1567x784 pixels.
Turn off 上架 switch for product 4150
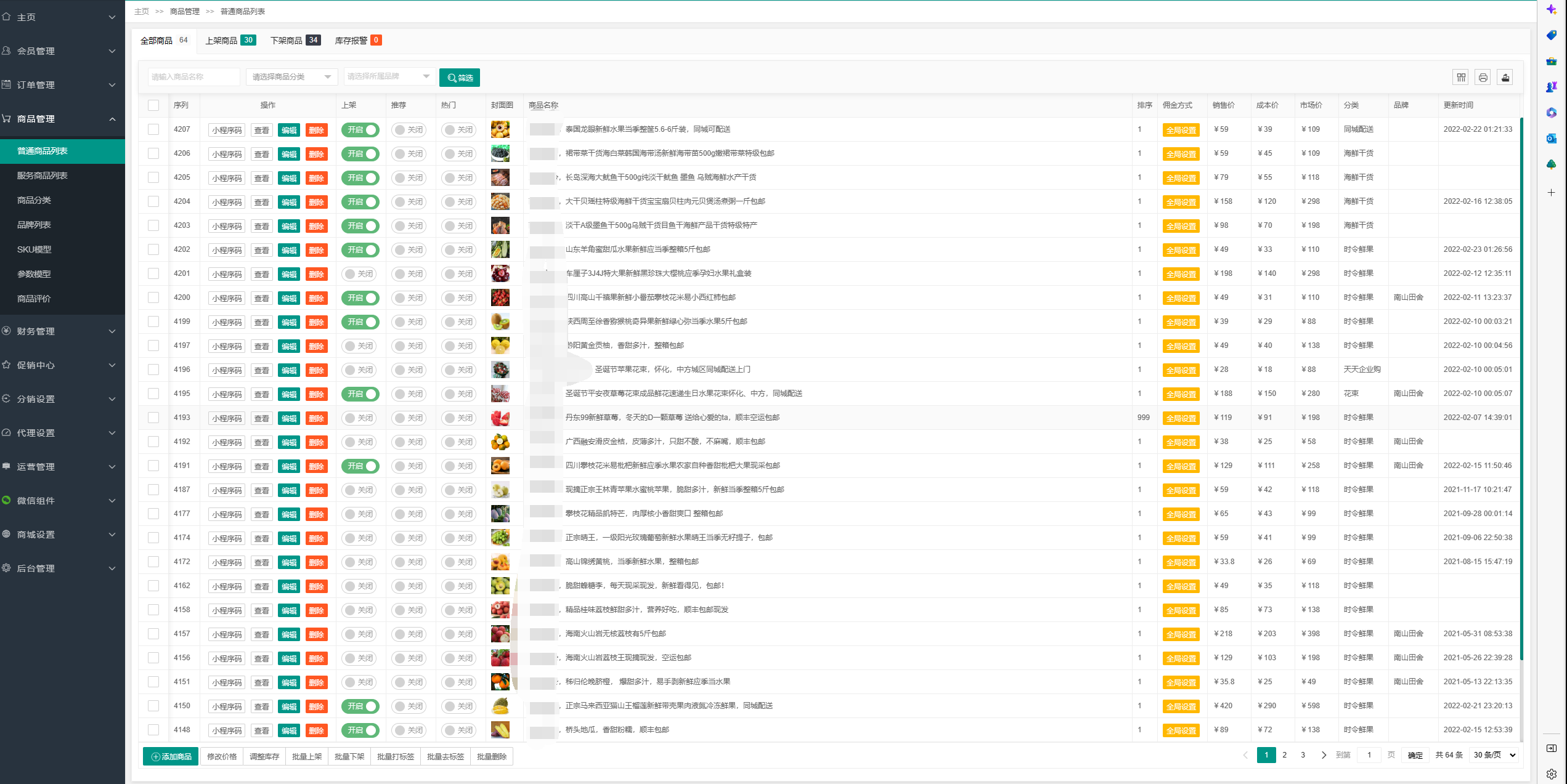[360, 706]
